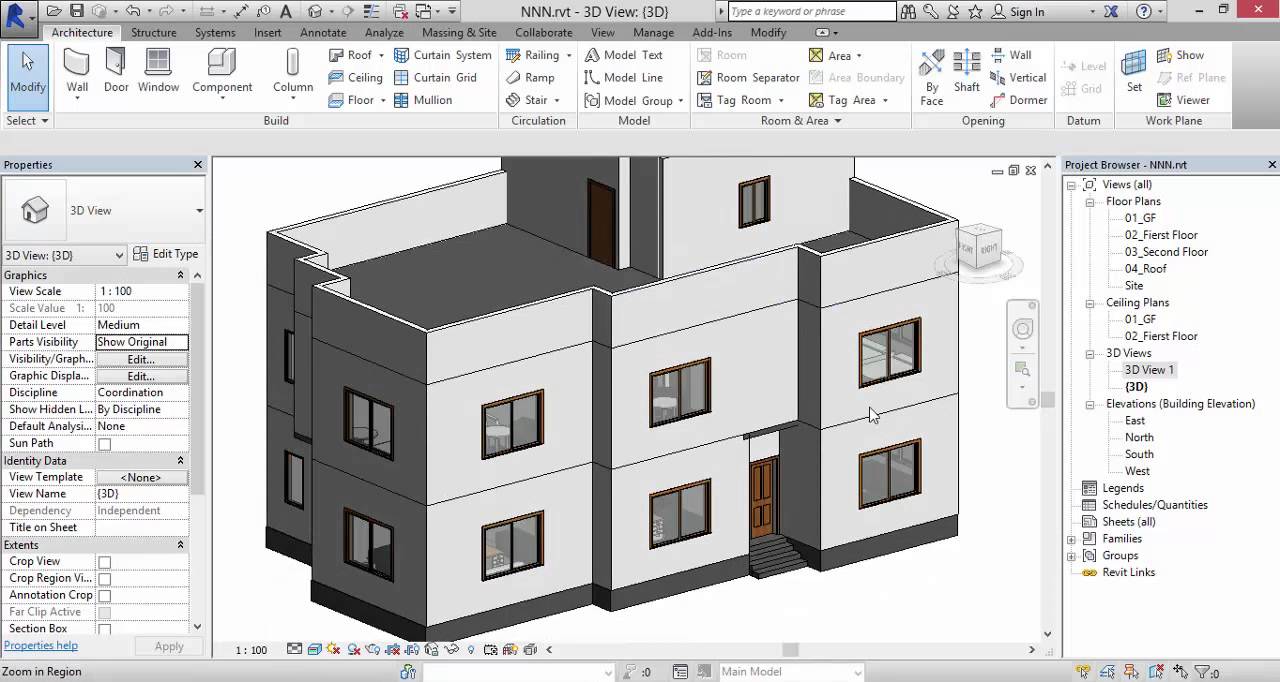
Task: Select the Column tool
Action: click(293, 71)
